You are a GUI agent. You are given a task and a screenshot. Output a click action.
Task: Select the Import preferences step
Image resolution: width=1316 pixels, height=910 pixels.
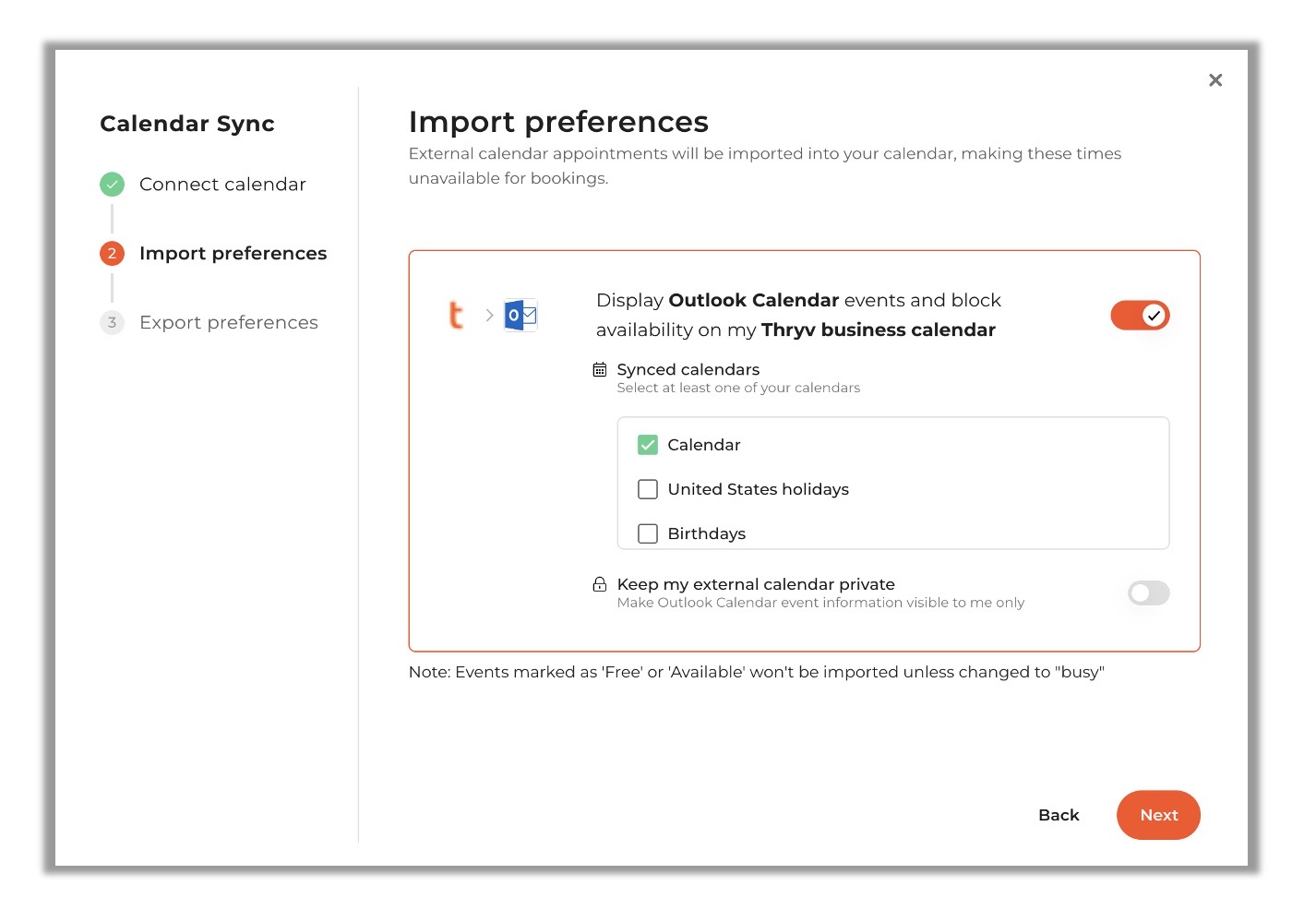pos(233,253)
